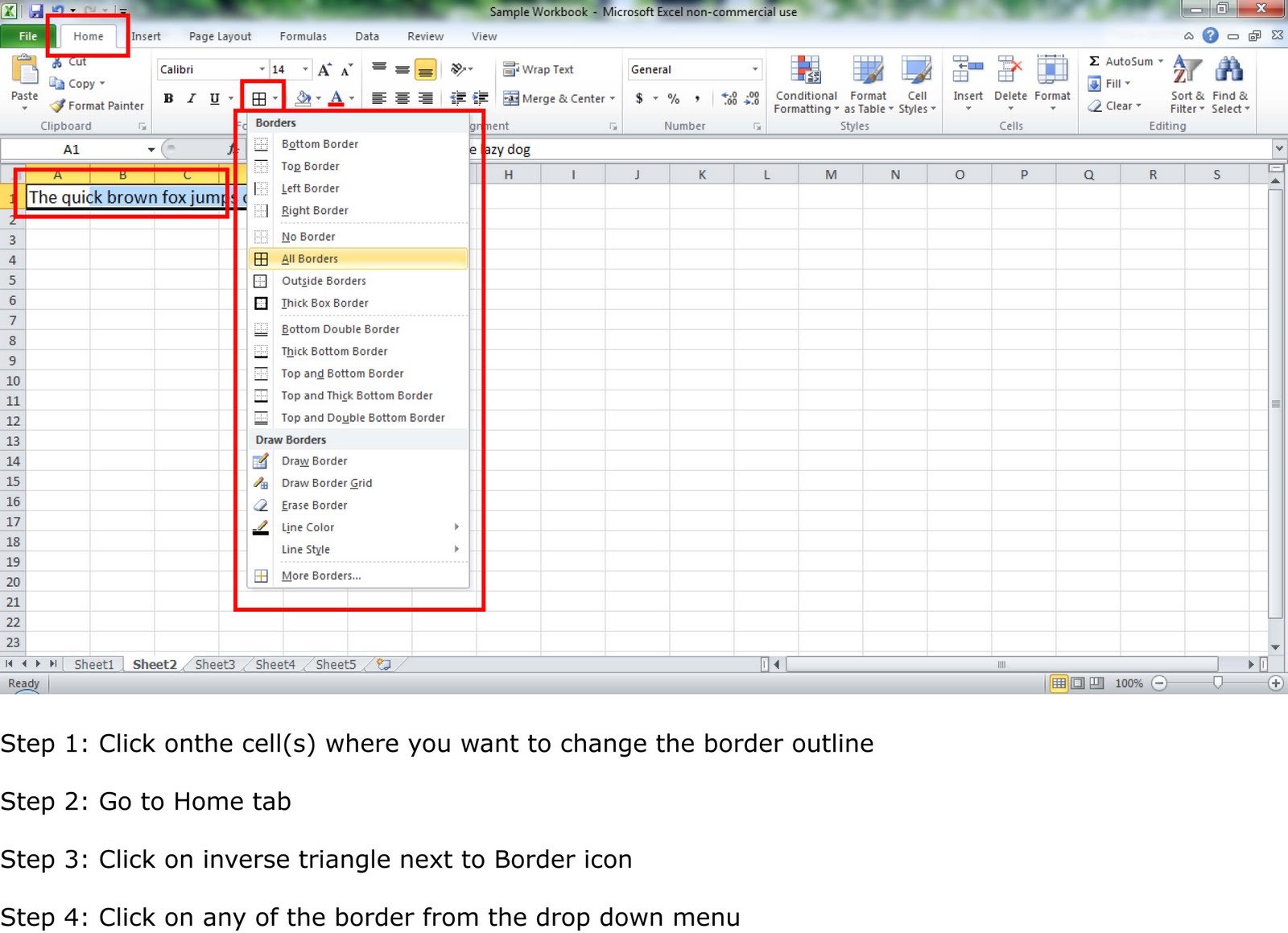The height and width of the screenshot is (933, 1288).
Task: Open Sort & Filter options
Action: click(x=1185, y=85)
